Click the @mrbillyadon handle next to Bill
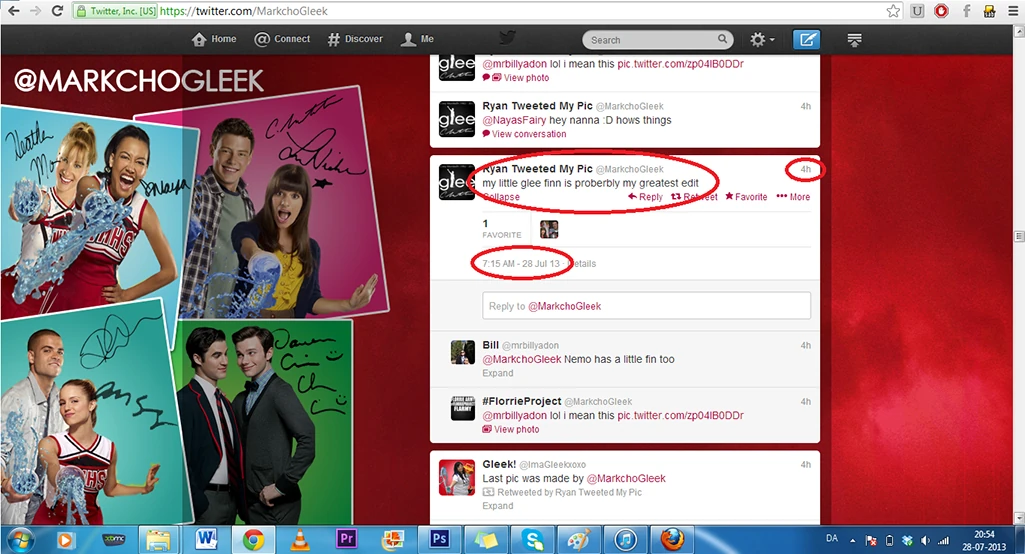The image size is (1025, 554). click(530, 345)
